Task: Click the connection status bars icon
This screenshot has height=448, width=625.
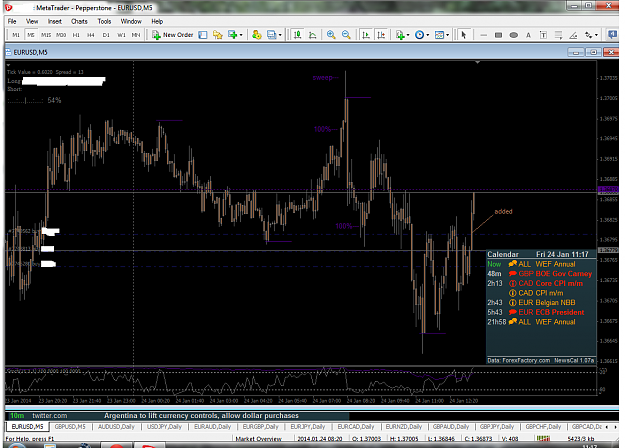Action: click(x=543, y=438)
